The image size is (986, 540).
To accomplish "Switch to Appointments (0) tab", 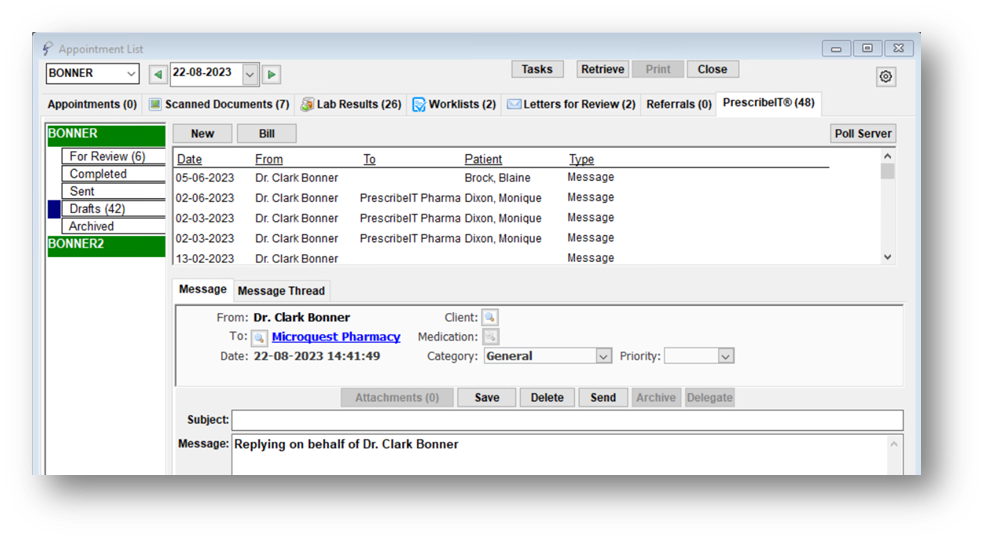I will [92, 104].
